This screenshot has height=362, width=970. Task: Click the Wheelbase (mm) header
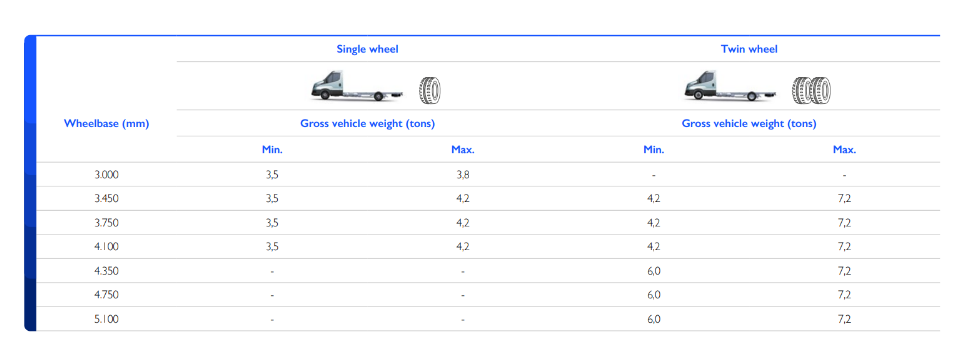[106, 123]
